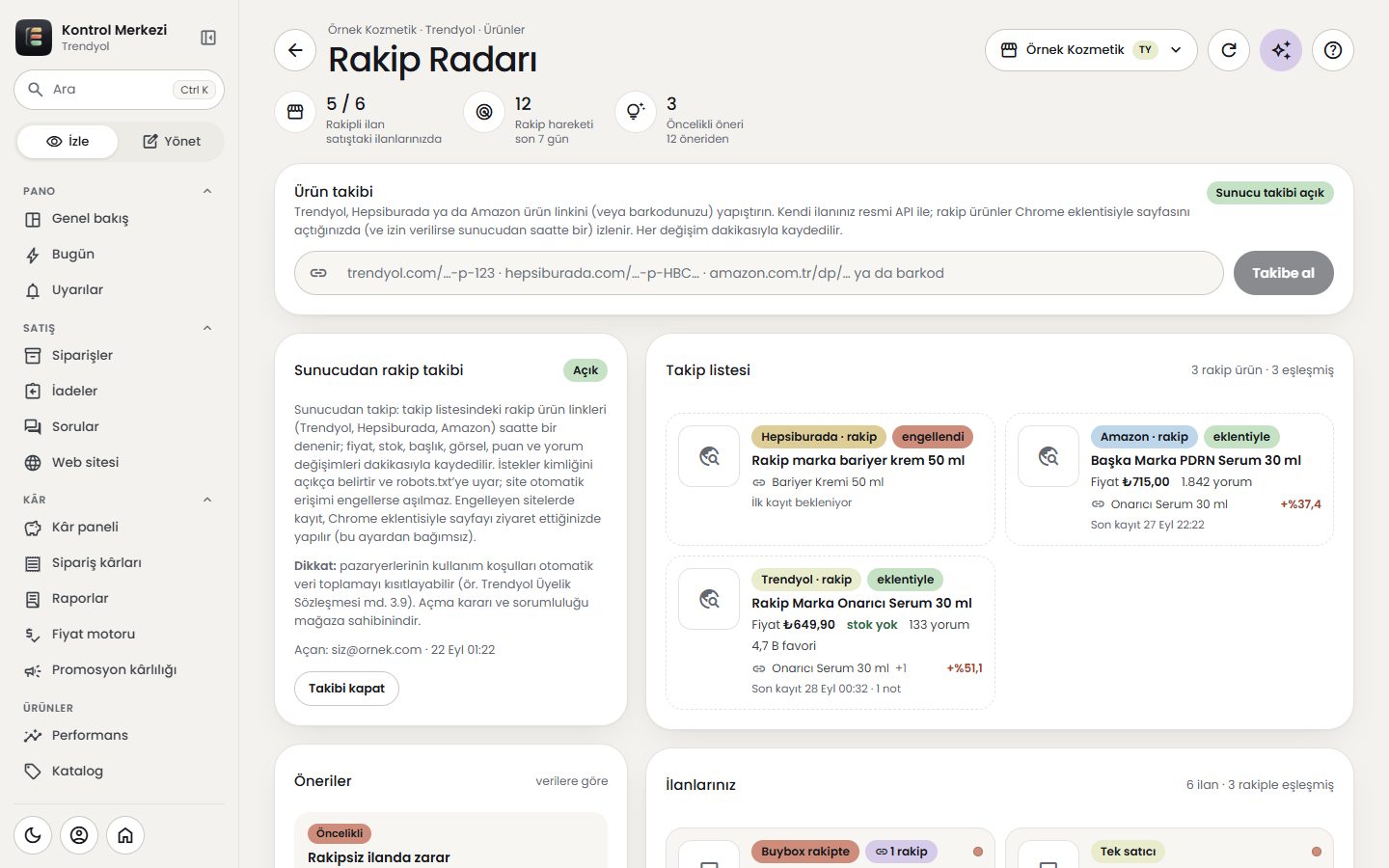Screen dimensions: 1389x868
Task: Collapse the PANO section
Action: (x=207, y=191)
